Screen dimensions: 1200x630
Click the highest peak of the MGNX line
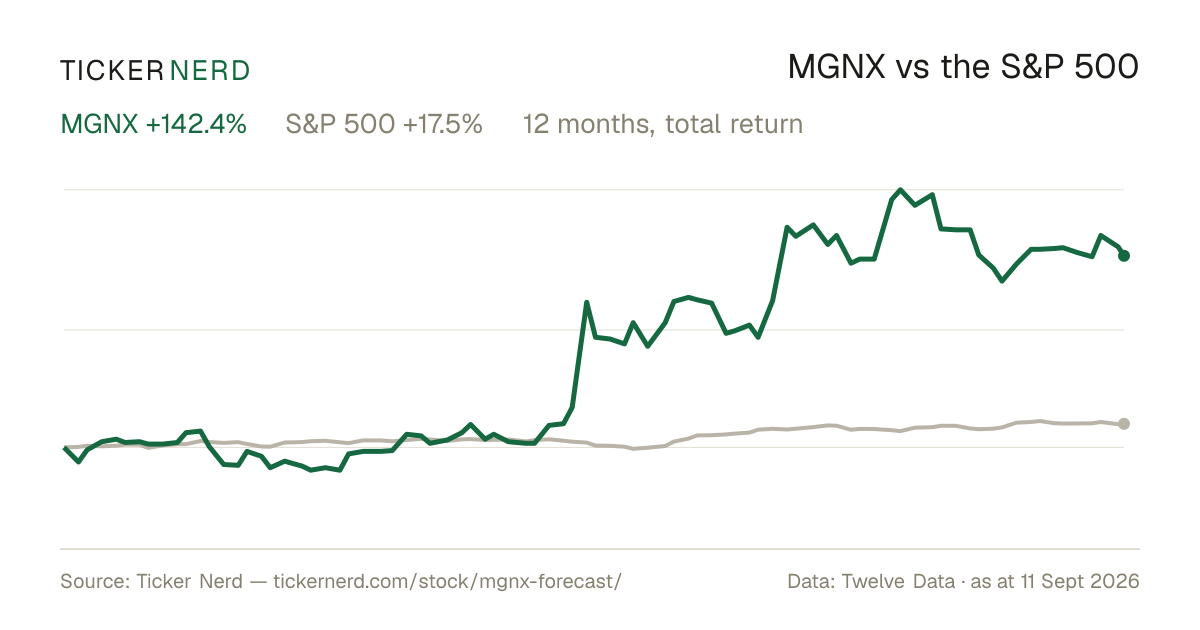pyautogui.click(x=901, y=189)
